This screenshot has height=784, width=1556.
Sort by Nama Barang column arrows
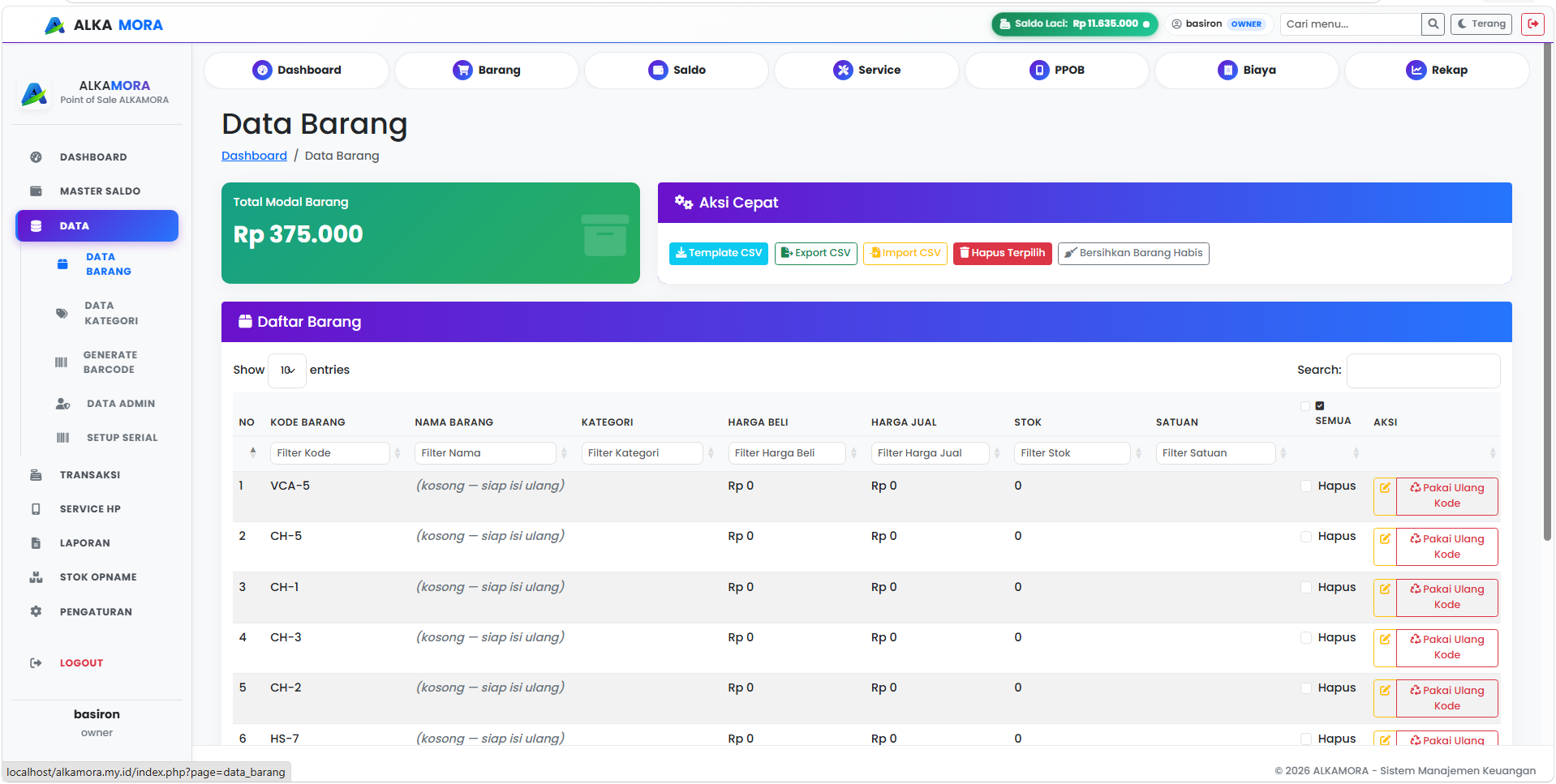click(x=564, y=453)
